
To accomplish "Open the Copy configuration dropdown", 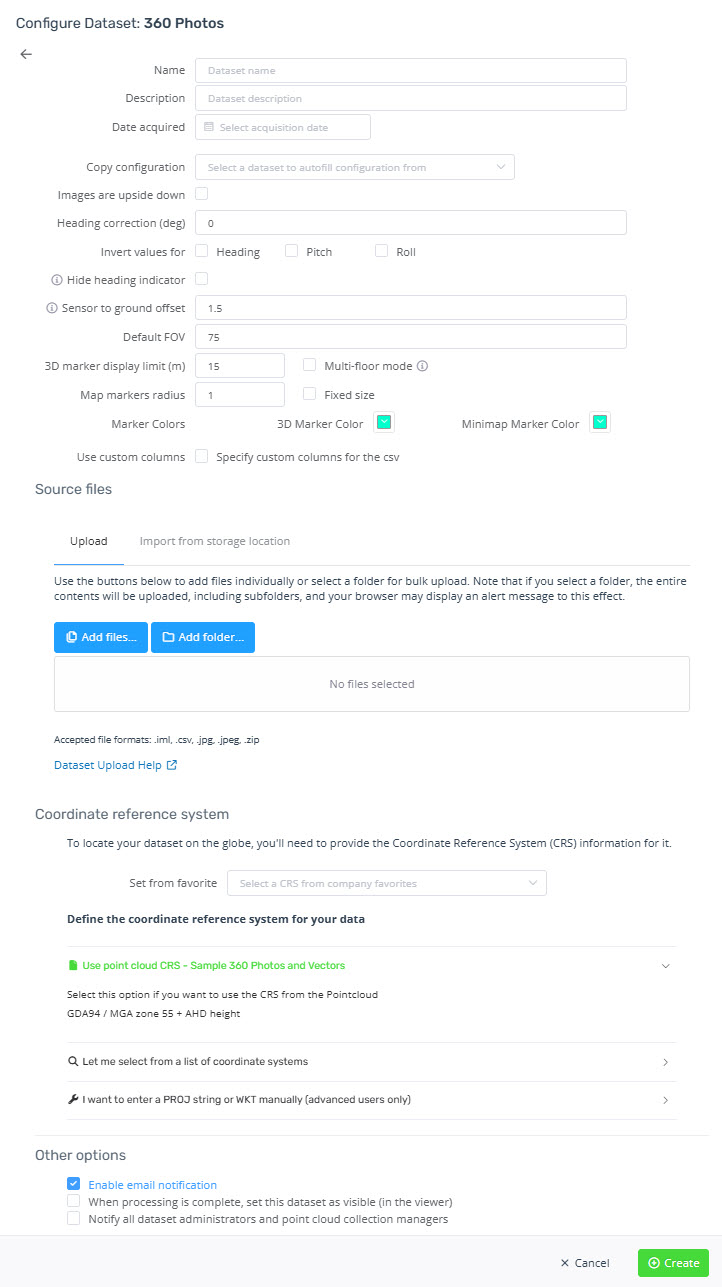I will tap(355, 167).
